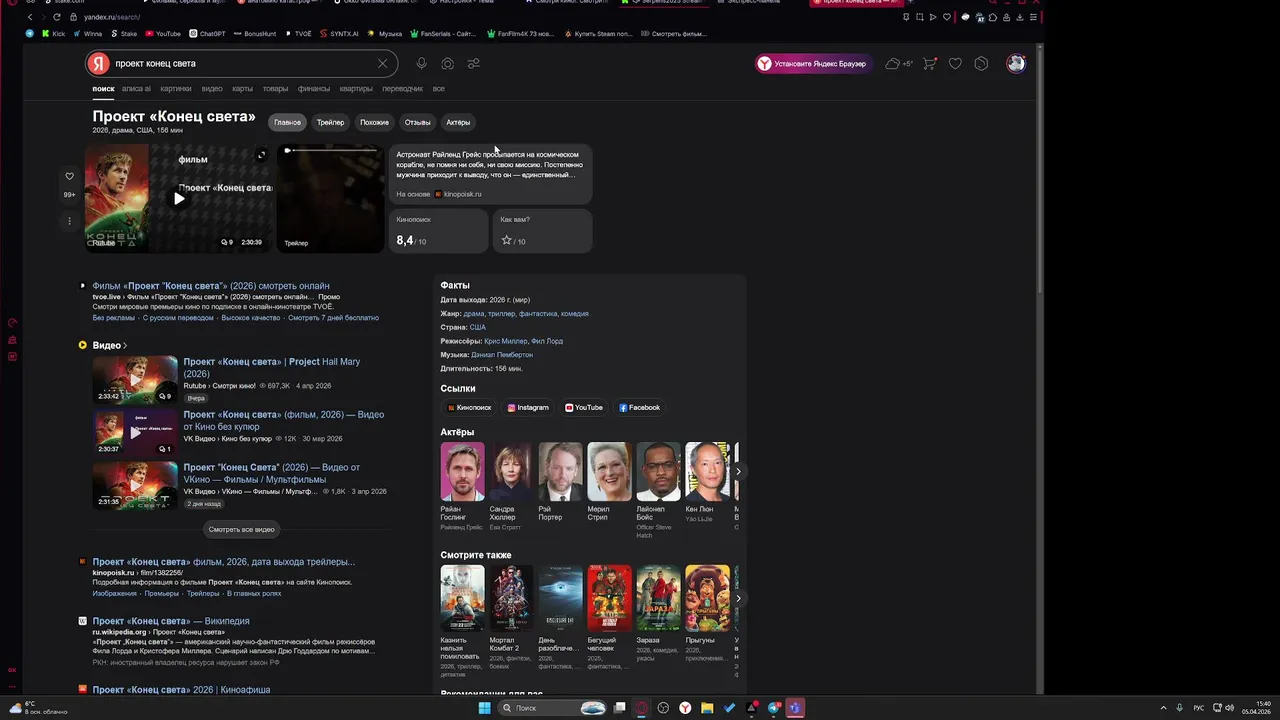Open Windows Start menu
This screenshot has width=1280, height=720.
[x=484, y=708]
